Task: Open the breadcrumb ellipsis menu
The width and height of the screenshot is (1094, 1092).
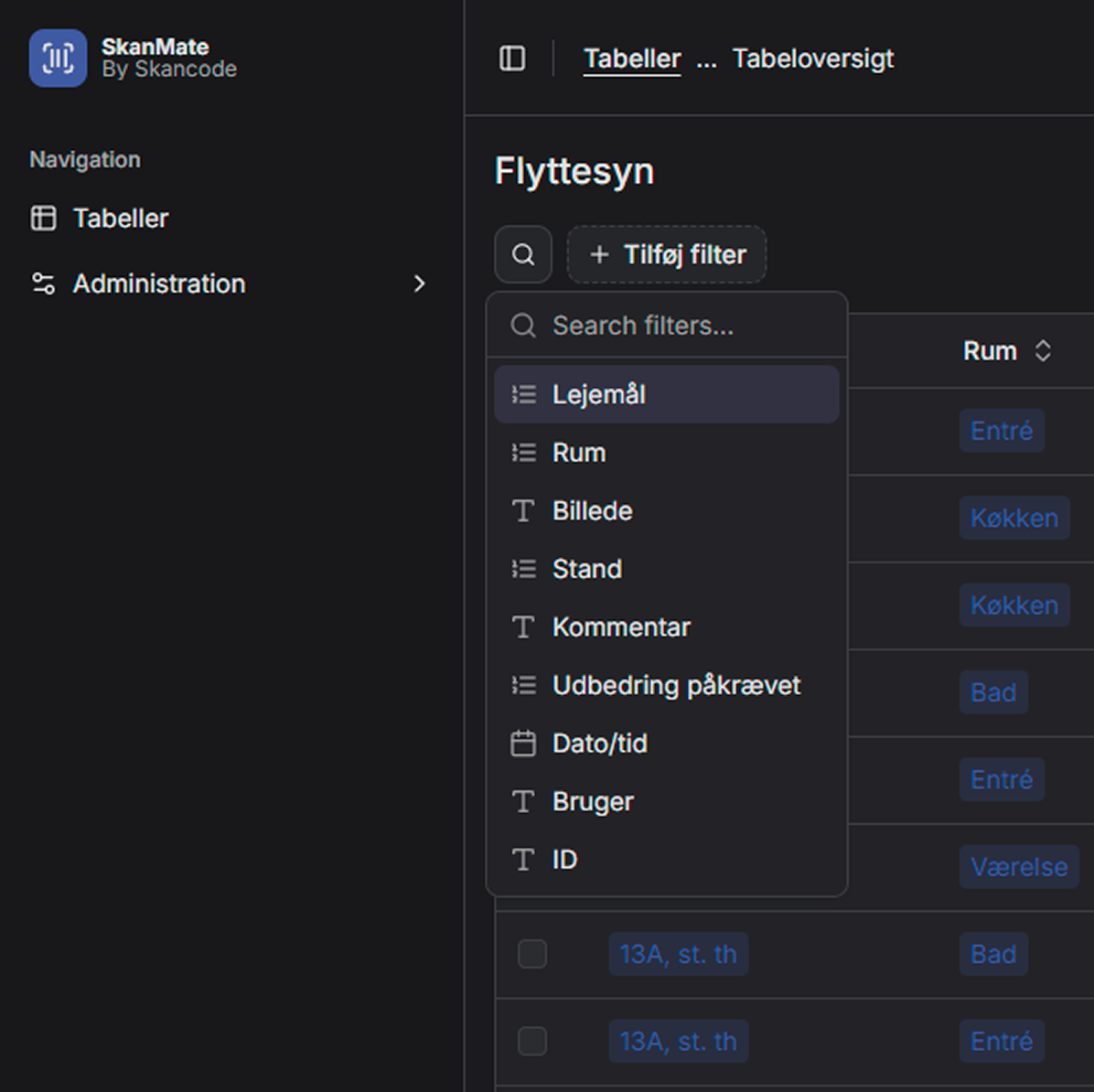Action: (x=706, y=59)
